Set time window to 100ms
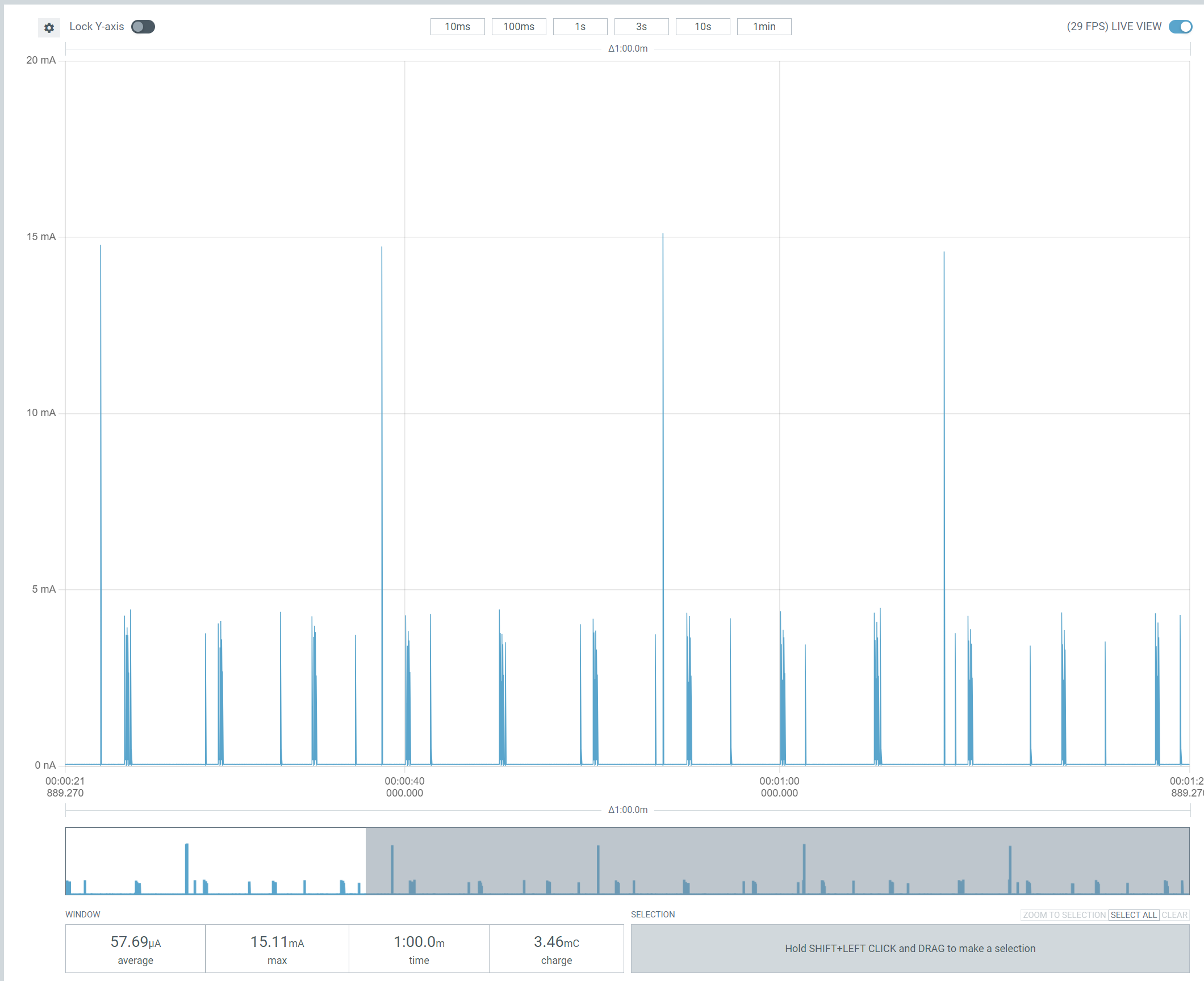 pyautogui.click(x=519, y=27)
